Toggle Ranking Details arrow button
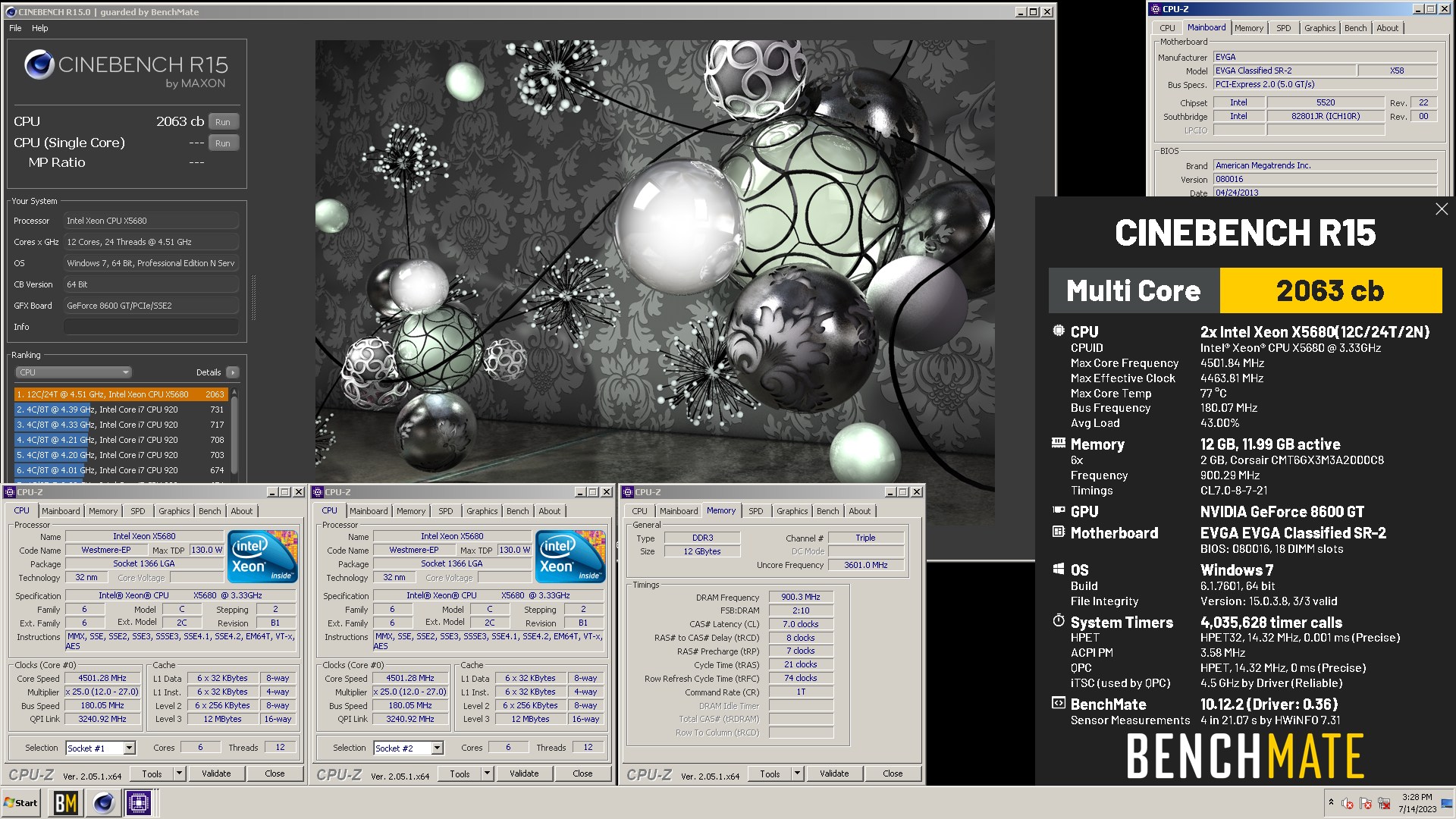 [233, 372]
